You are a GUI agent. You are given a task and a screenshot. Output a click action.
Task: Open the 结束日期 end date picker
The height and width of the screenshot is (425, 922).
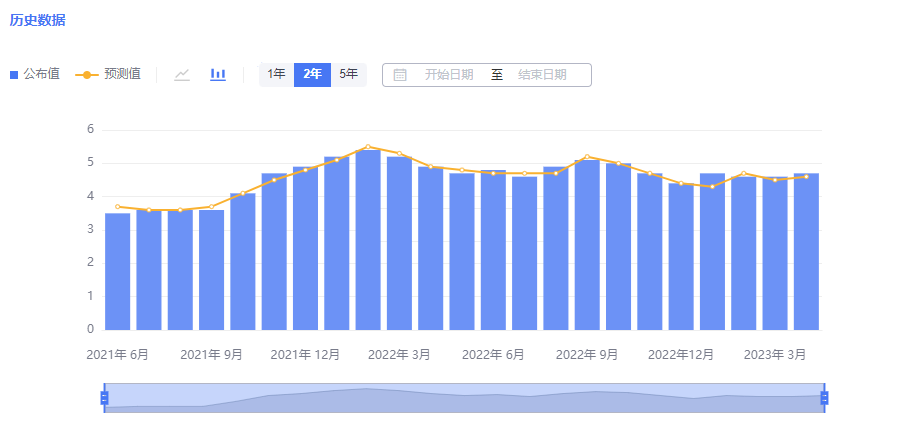click(542, 75)
